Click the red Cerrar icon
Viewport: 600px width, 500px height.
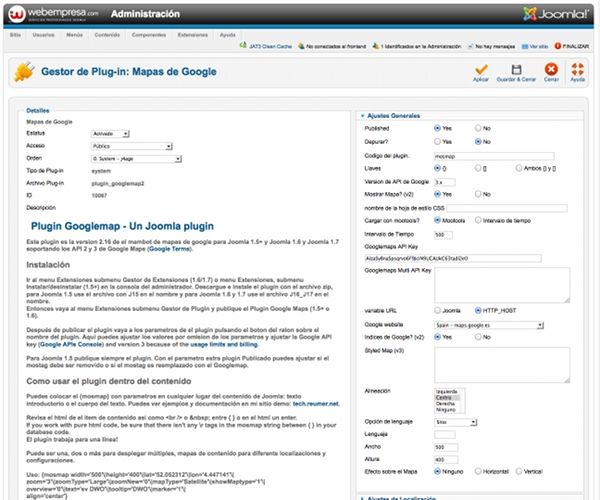[551, 69]
